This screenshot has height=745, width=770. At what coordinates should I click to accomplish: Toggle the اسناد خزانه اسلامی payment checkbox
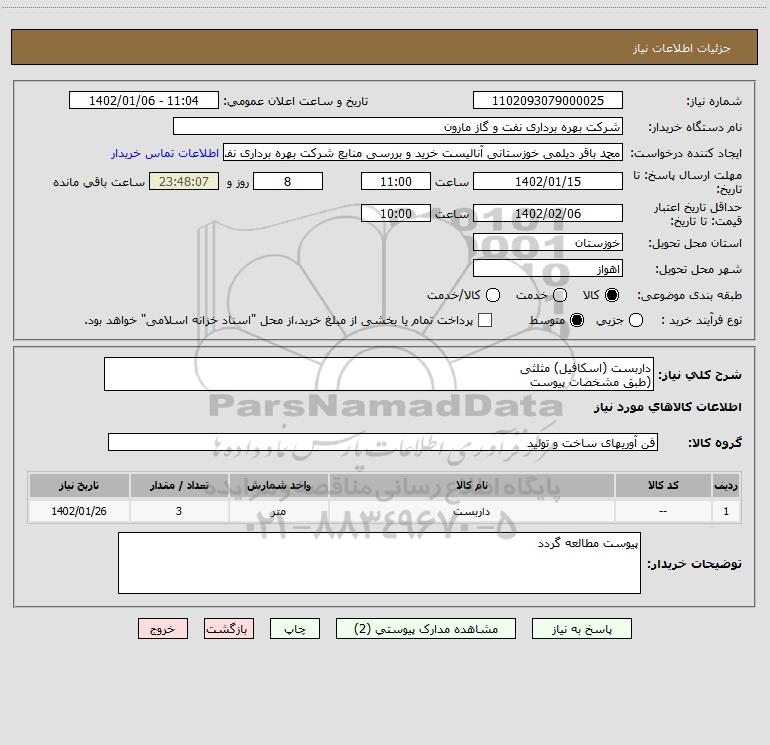485,320
